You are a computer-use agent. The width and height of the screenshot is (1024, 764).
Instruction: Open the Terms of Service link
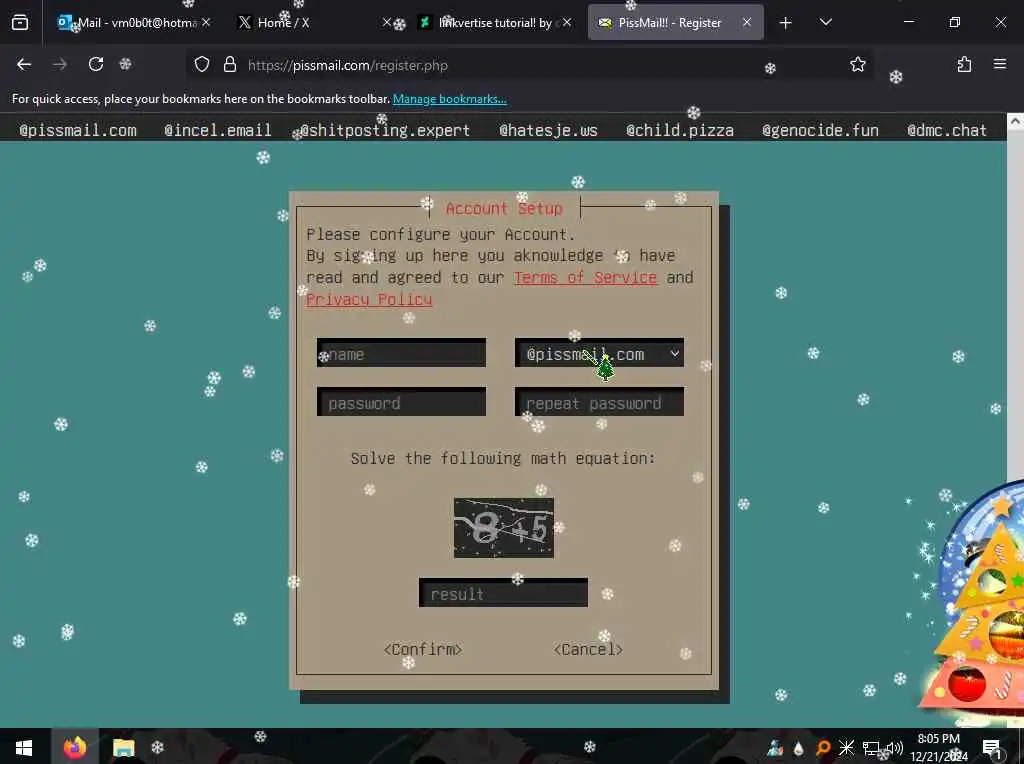(x=585, y=278)
